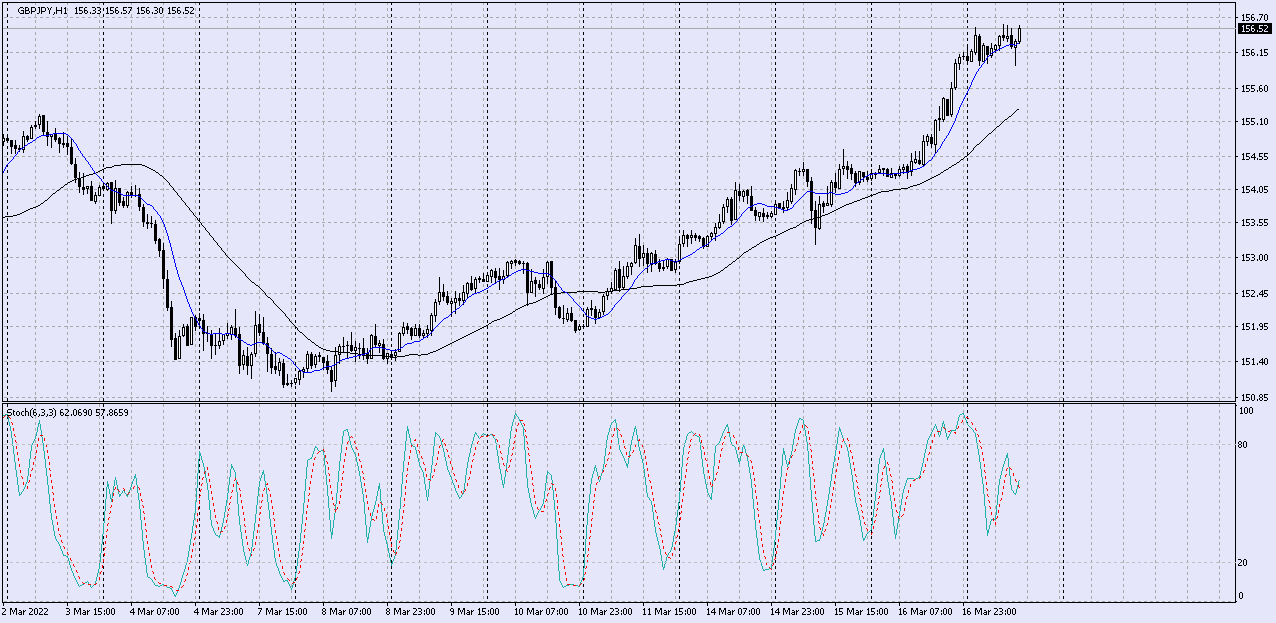The width and height of the screenshot is (1276, 623).
Task: Click the last candlestick on the chart
Action: pos(1019,35)
